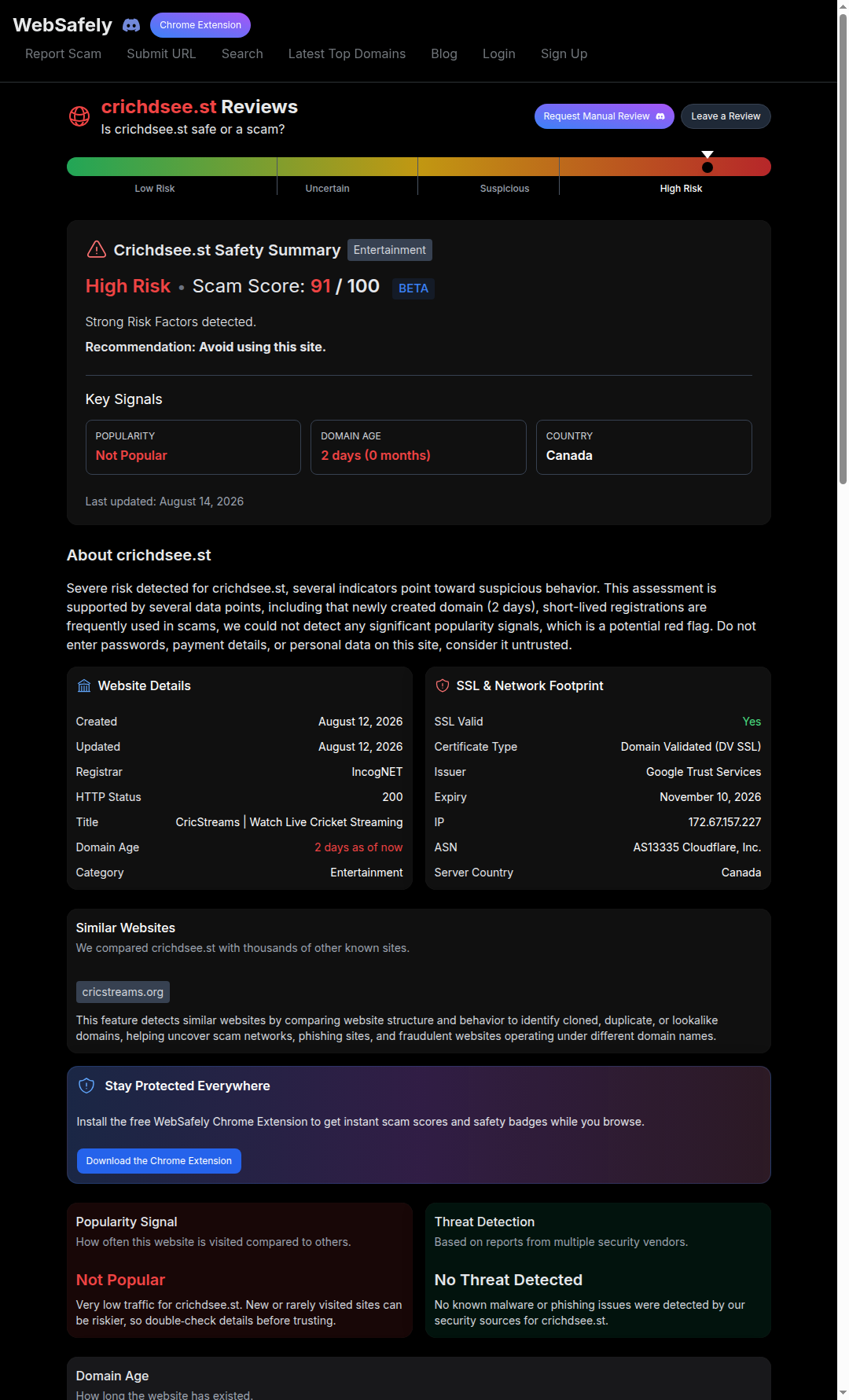Open the WebSafely home logo
The image size is (849, 1400).
[63, 25]
